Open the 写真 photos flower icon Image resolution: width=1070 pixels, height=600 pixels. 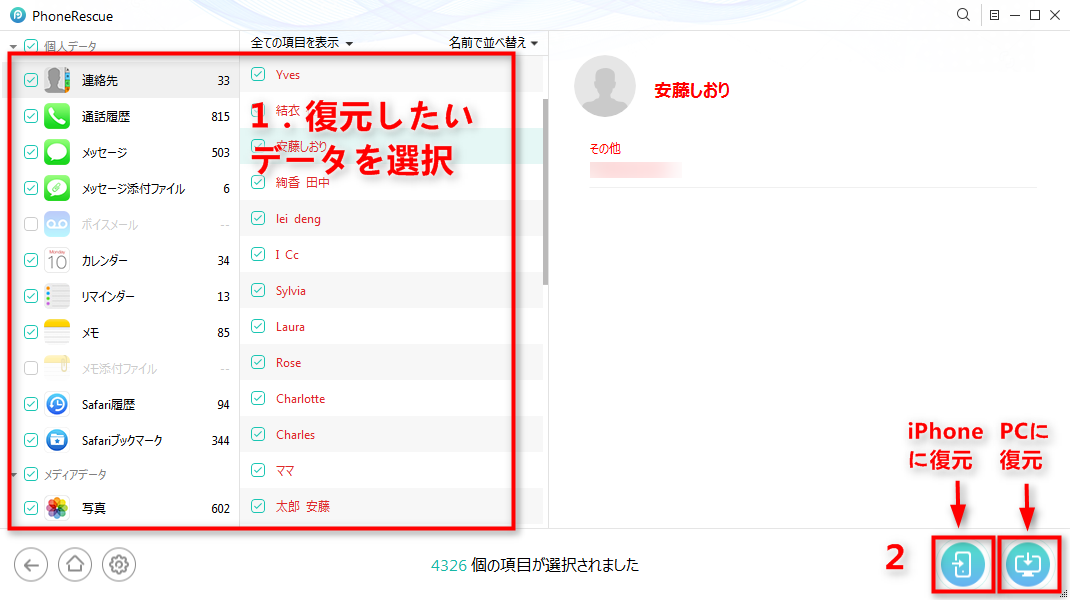[57, 508]
